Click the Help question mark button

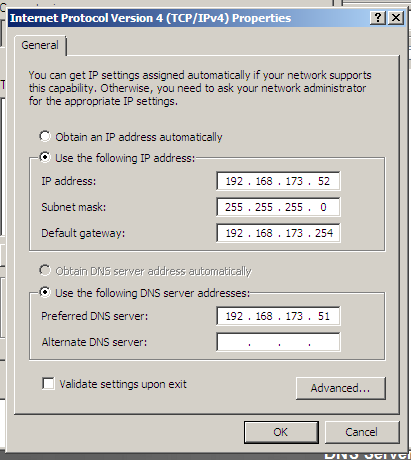pyautogui.click(x=378, y=18)
